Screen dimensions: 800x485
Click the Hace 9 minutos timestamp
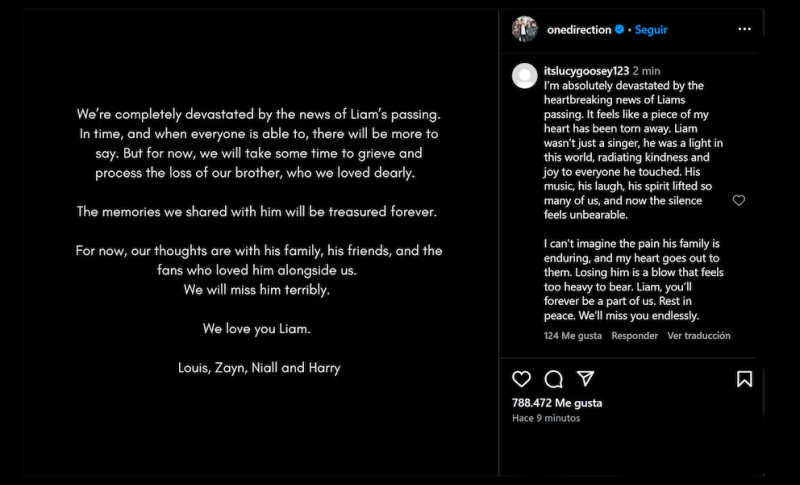pyautogui.click(x=546, y=418)
